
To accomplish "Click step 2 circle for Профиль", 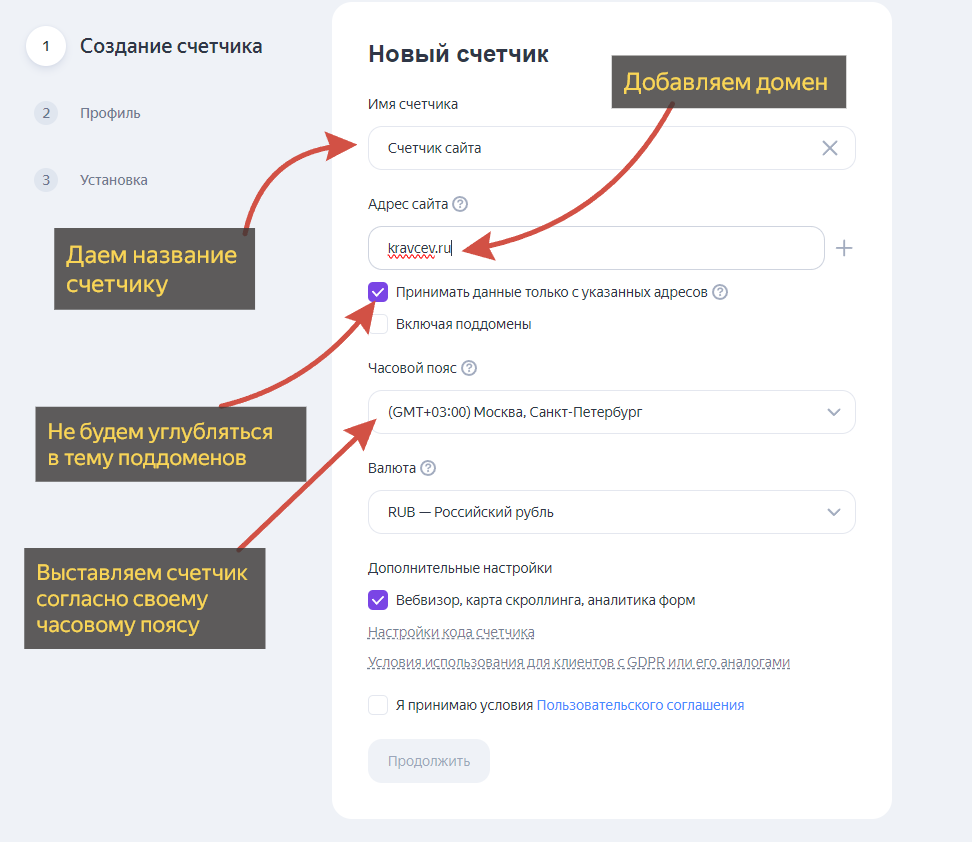I will 46,113.
